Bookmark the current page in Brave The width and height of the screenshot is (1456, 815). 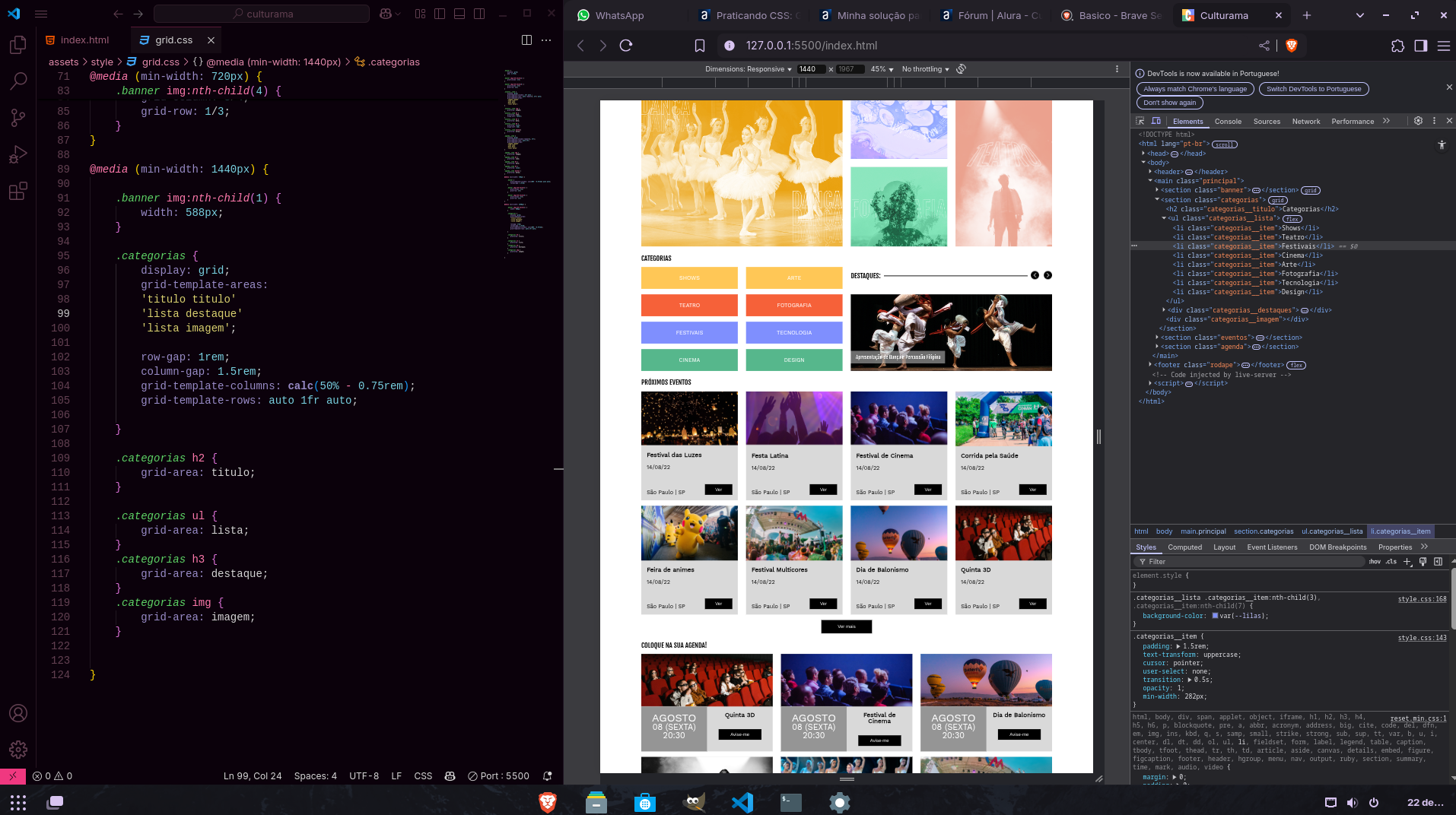pyautogui.click(x=700, y=46)
